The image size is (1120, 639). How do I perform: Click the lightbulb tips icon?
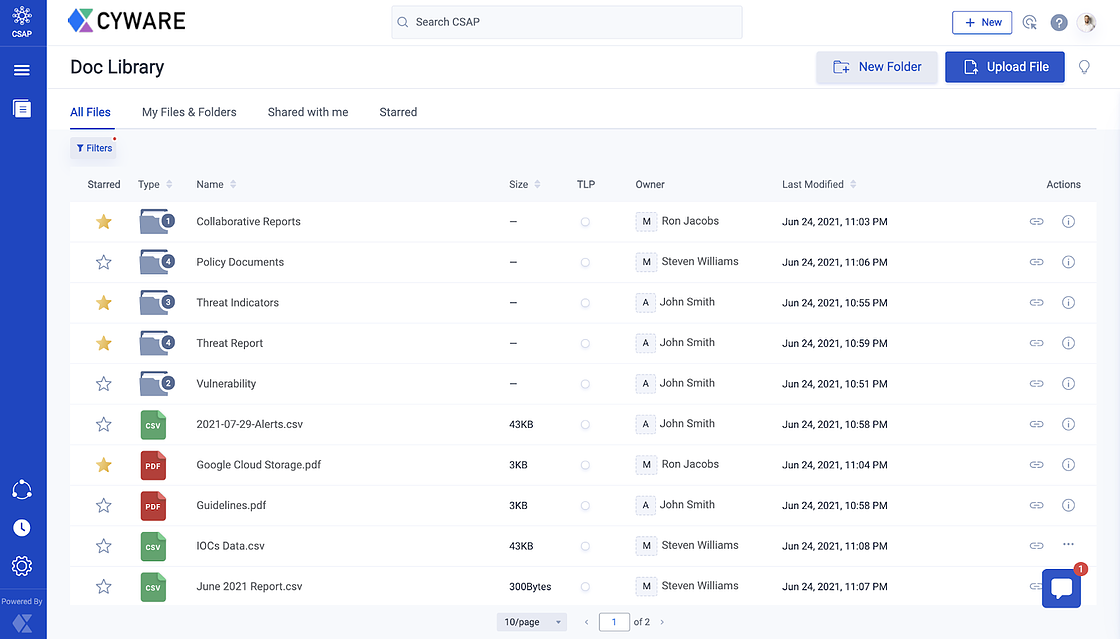click(1084, 67)
